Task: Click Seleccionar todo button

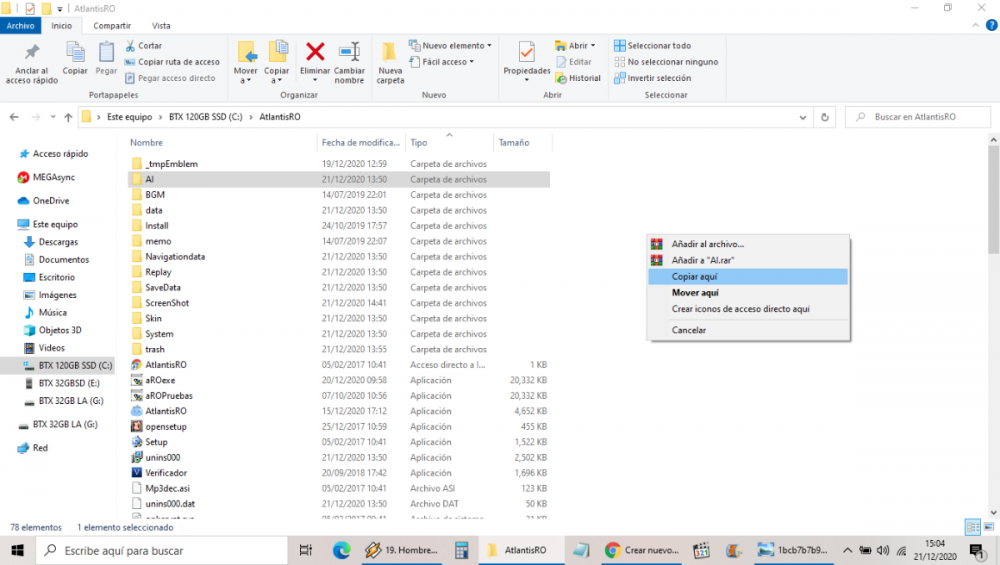Action: point(652,46)
